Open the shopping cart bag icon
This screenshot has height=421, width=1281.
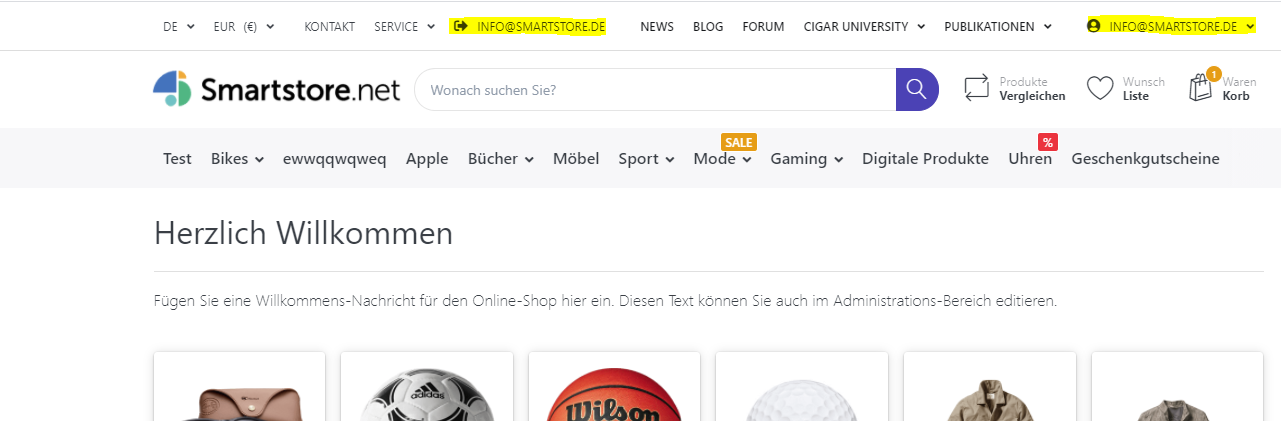coord(1200,89)
